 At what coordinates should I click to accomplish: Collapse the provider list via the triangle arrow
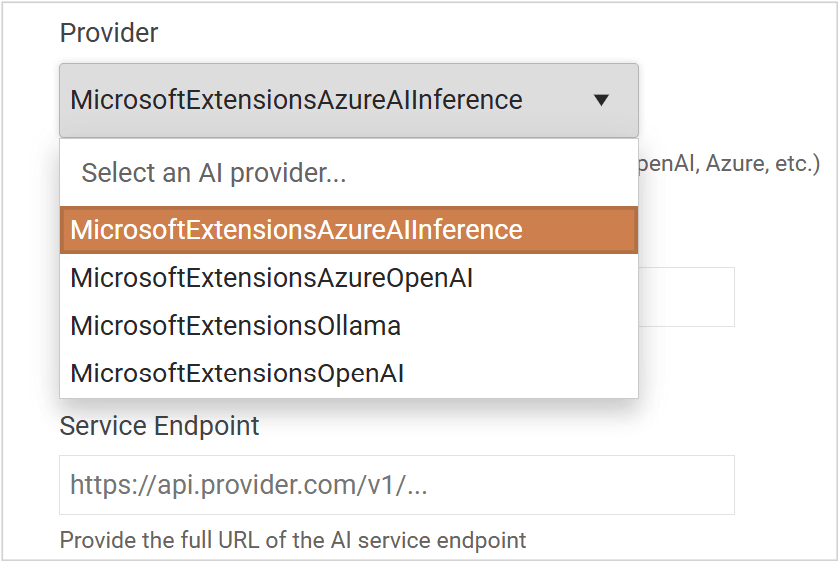[601, 100]
